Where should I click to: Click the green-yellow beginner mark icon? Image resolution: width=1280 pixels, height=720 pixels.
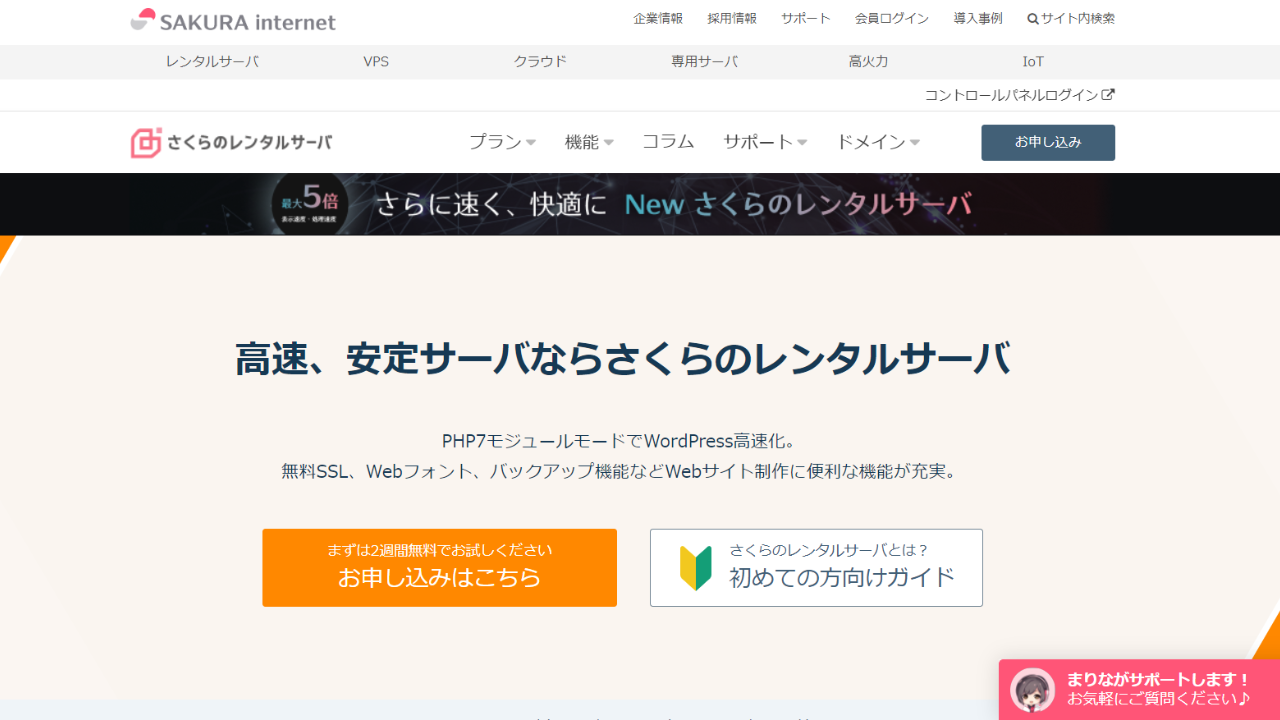(x=695, y=568)
